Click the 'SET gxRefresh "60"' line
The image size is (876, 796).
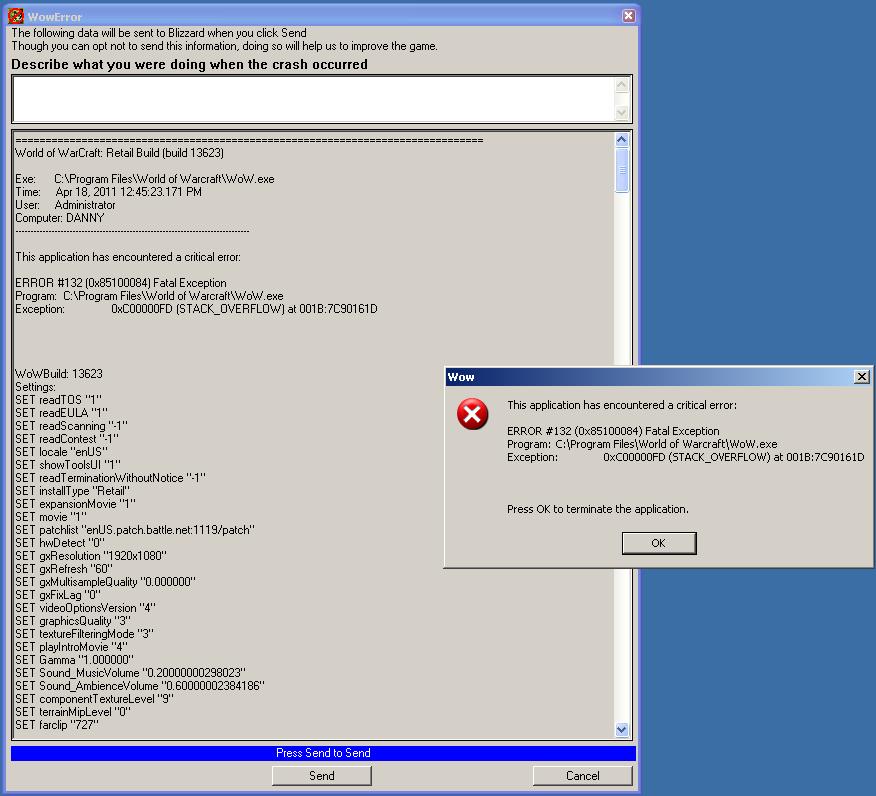pyautogui.click(x=64, y=569)
